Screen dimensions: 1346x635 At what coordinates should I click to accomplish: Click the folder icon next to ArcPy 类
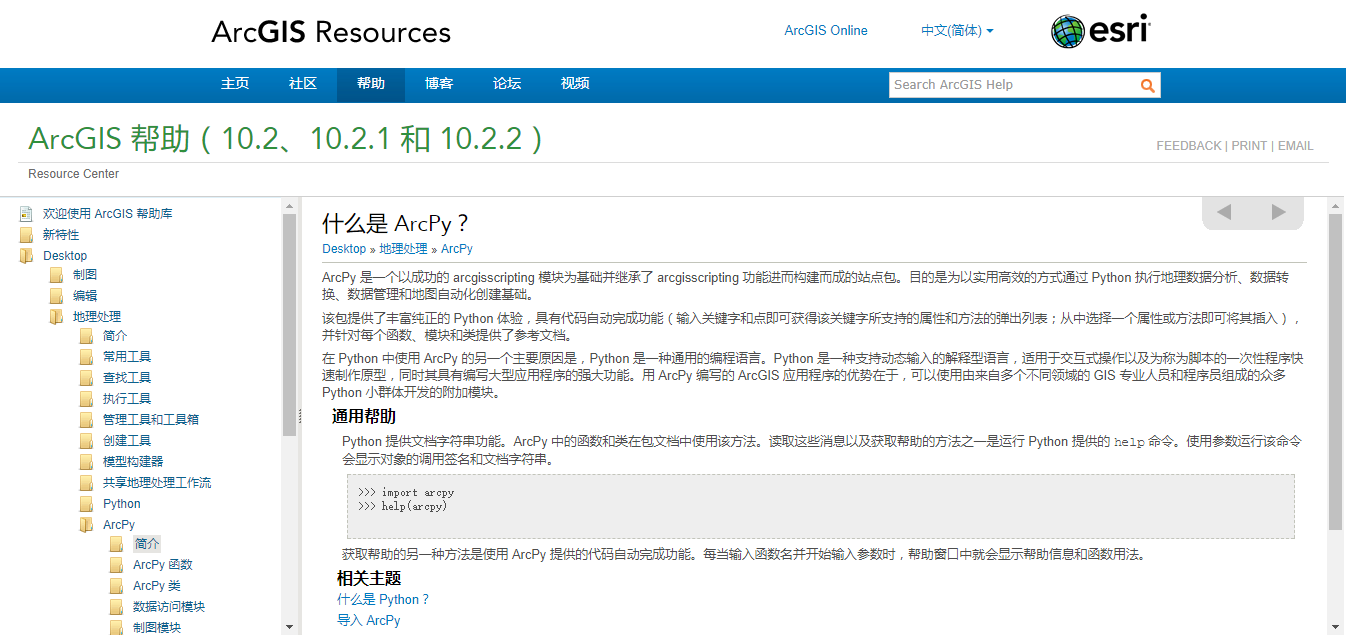click(116, 586)
